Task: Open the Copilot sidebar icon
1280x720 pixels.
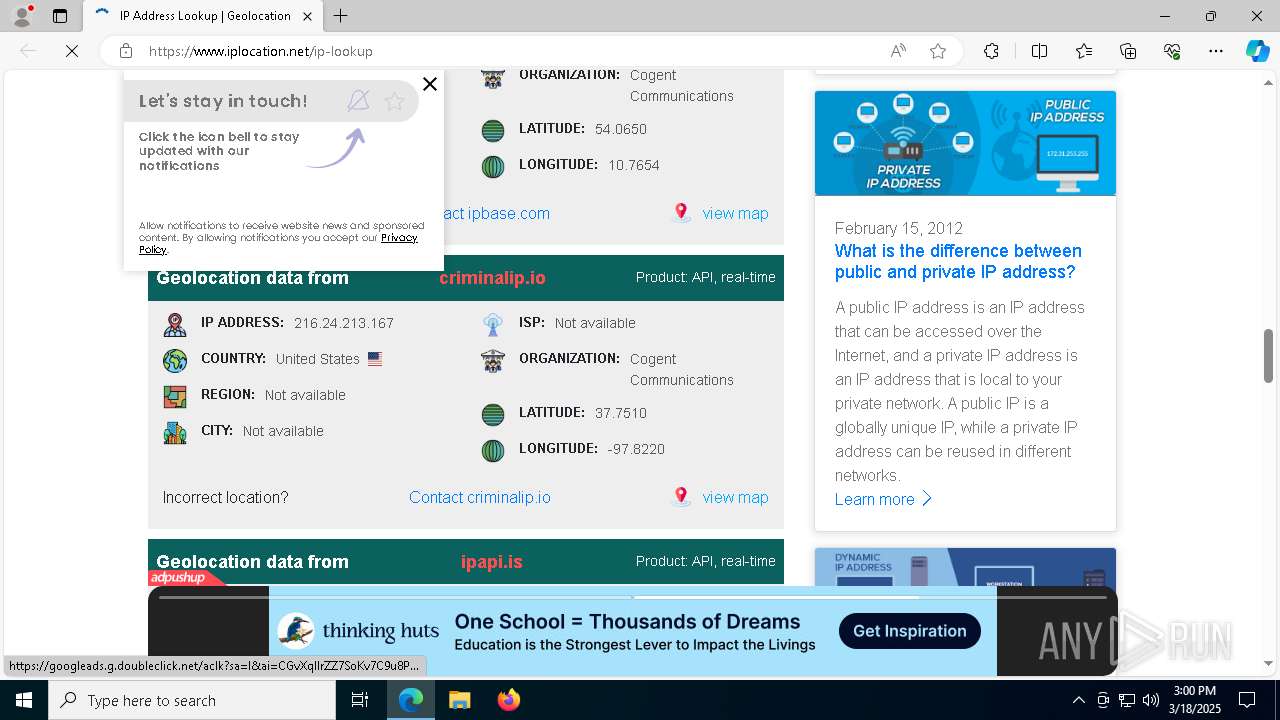Action: pos(1257,51)
